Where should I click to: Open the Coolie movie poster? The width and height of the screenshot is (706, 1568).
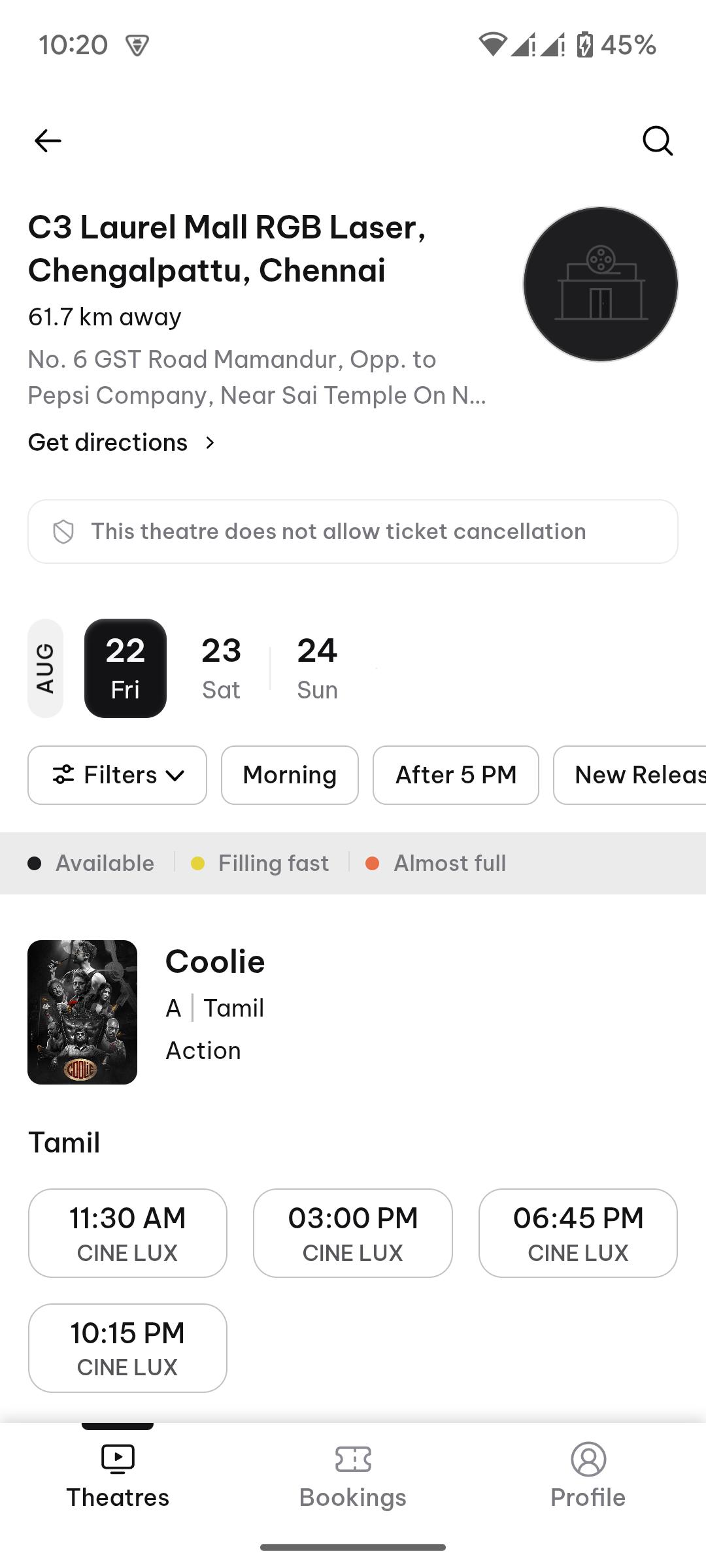point(82,1012)
